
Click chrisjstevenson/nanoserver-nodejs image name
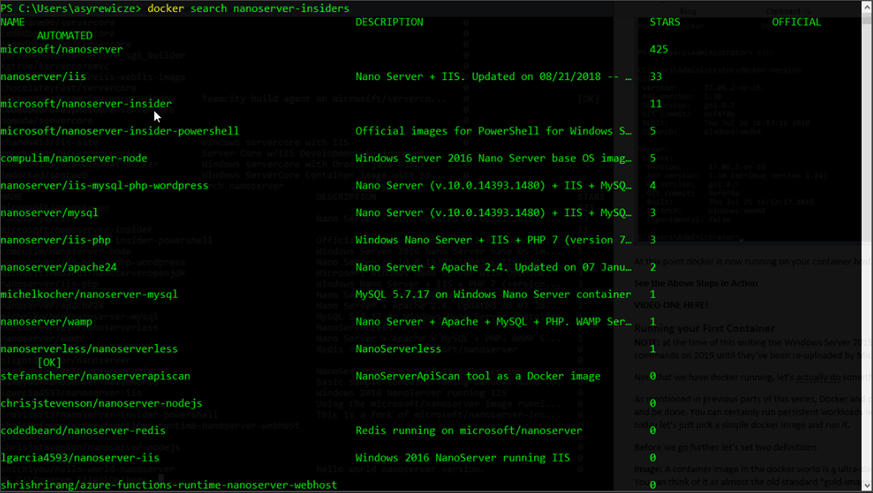coord(101,404)
